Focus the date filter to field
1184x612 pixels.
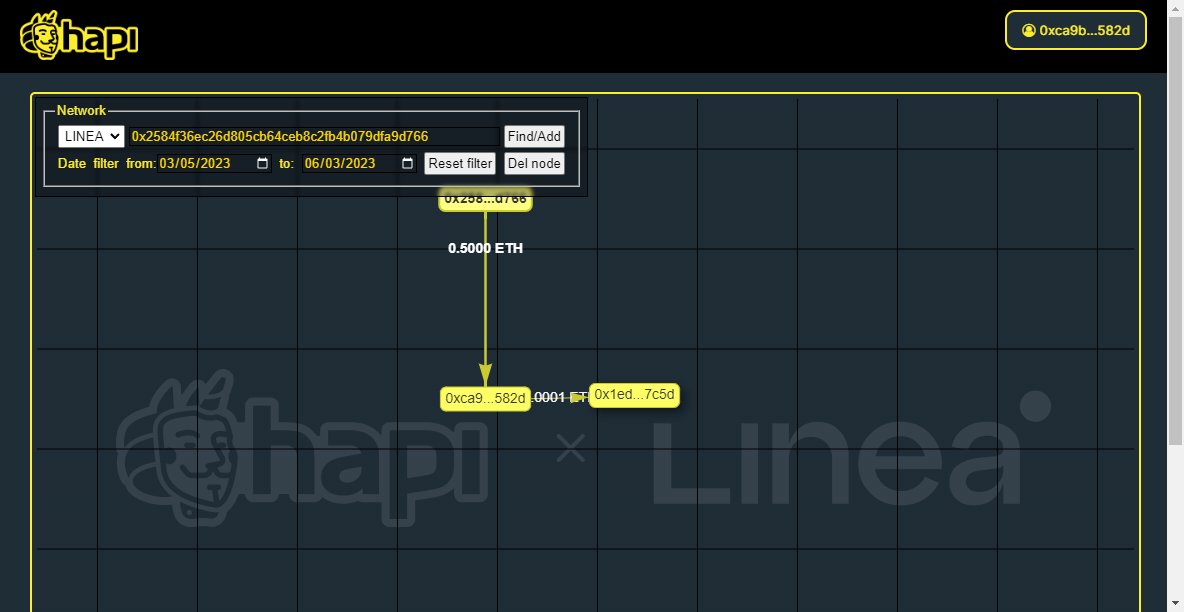pyautogui.click(x=359, y=163)
